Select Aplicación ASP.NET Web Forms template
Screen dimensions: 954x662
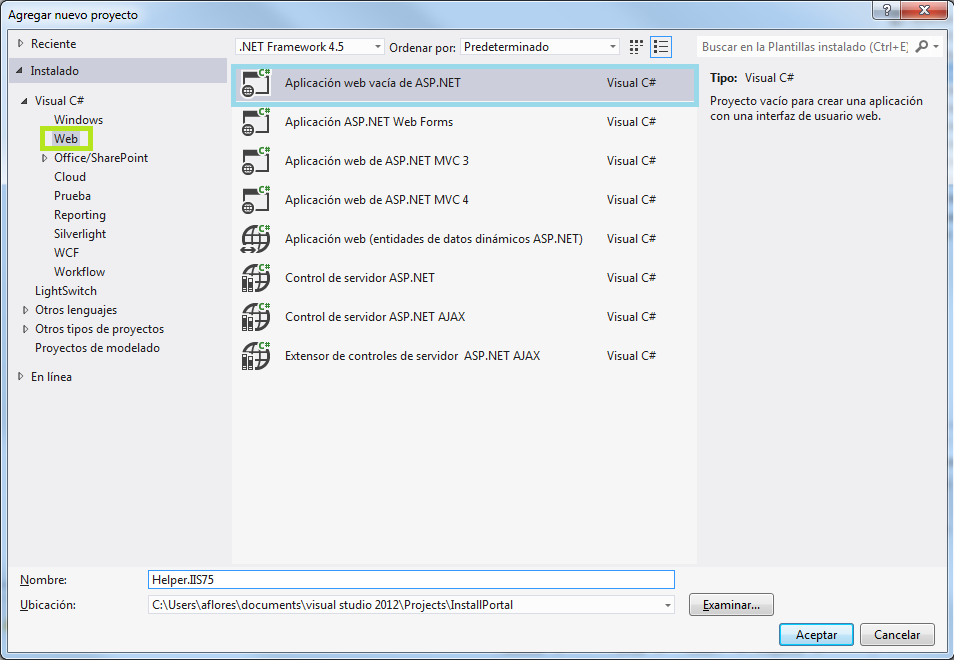pos(464,122)
